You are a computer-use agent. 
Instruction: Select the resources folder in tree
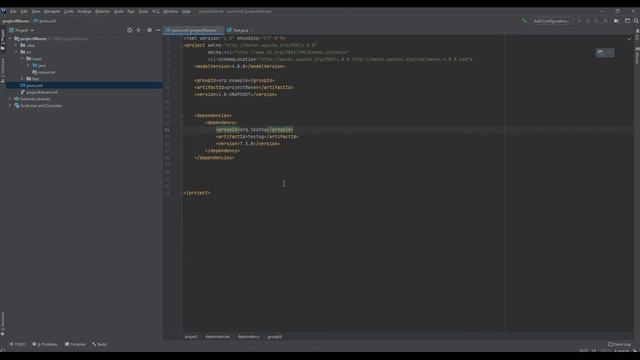(44, 72)
